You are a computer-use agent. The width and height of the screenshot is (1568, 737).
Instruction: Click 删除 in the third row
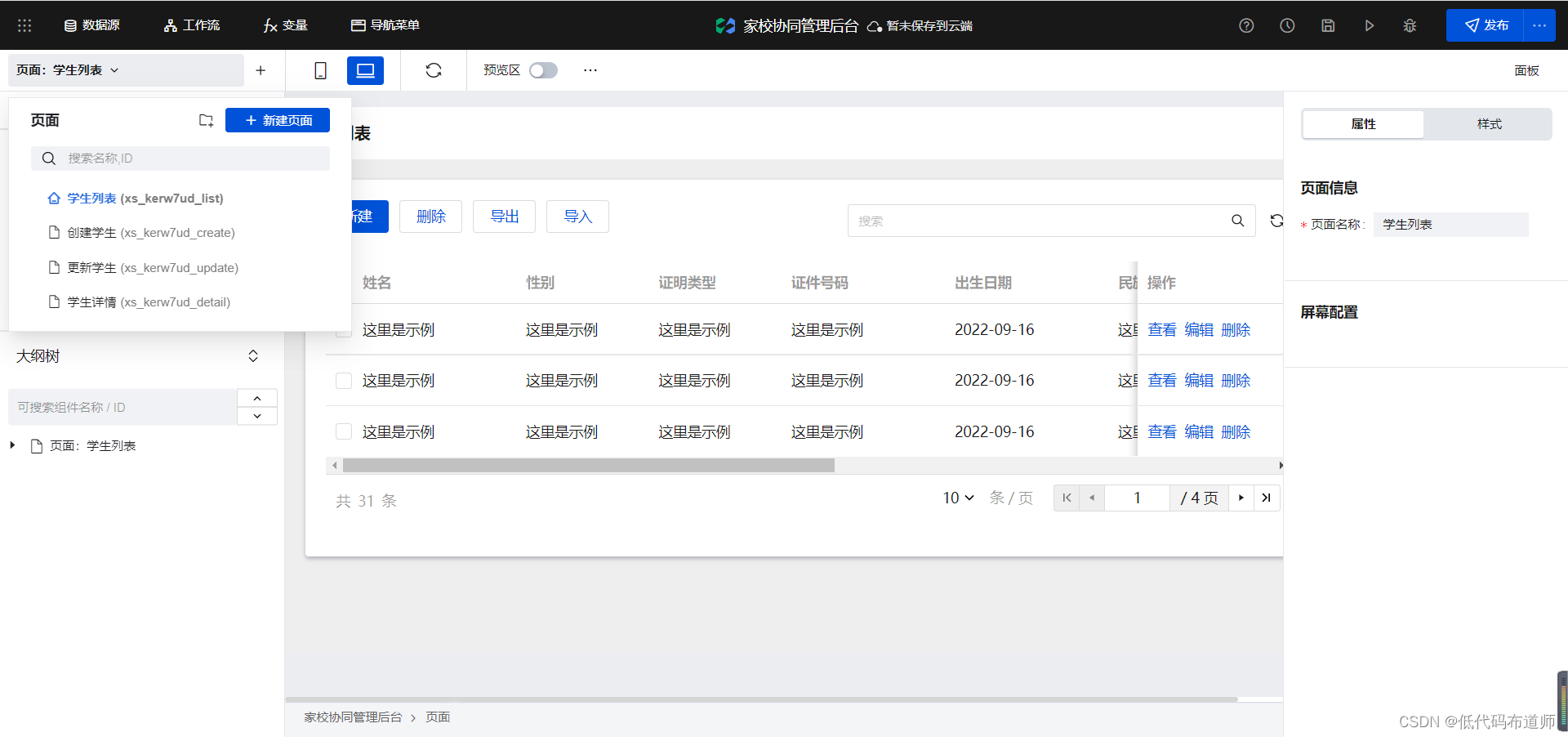pyautogui.click(x=1236, y=432)
